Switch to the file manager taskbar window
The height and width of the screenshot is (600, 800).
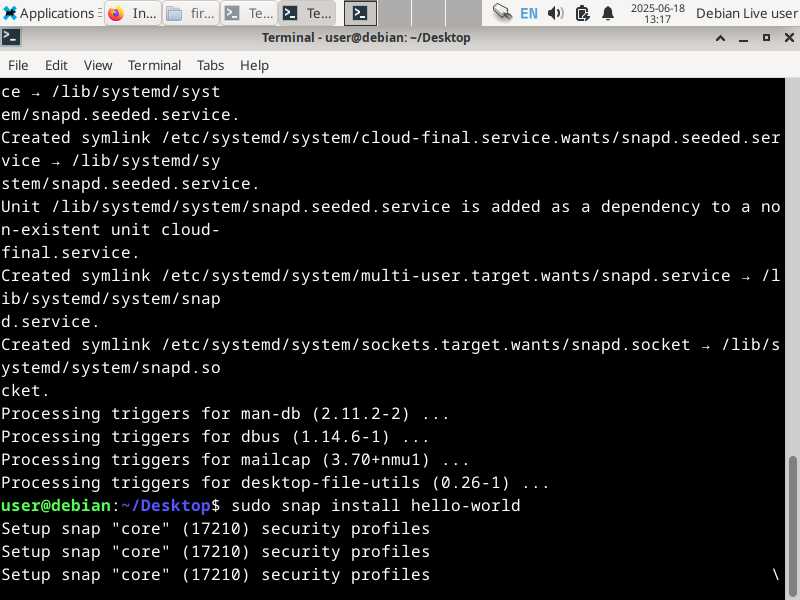click(191, 13)
